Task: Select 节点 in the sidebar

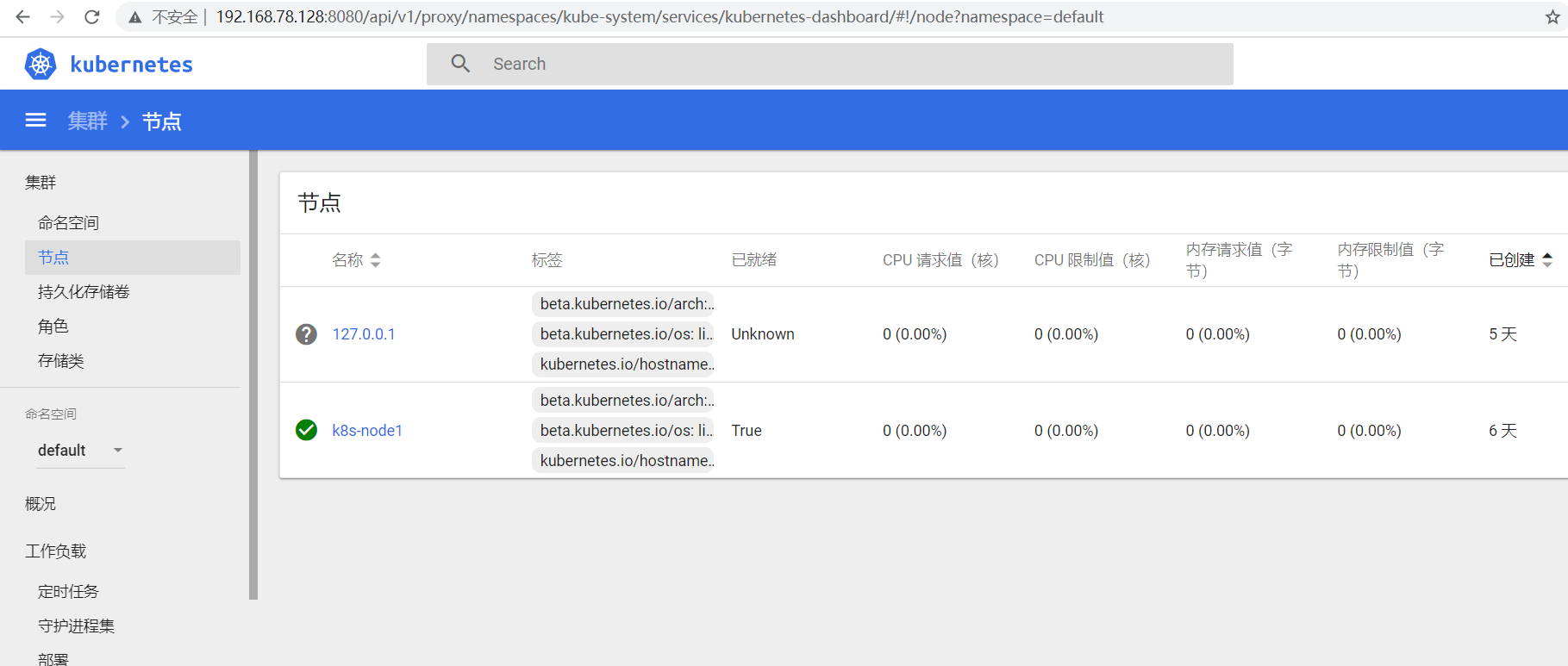Action: coord(133,258)
